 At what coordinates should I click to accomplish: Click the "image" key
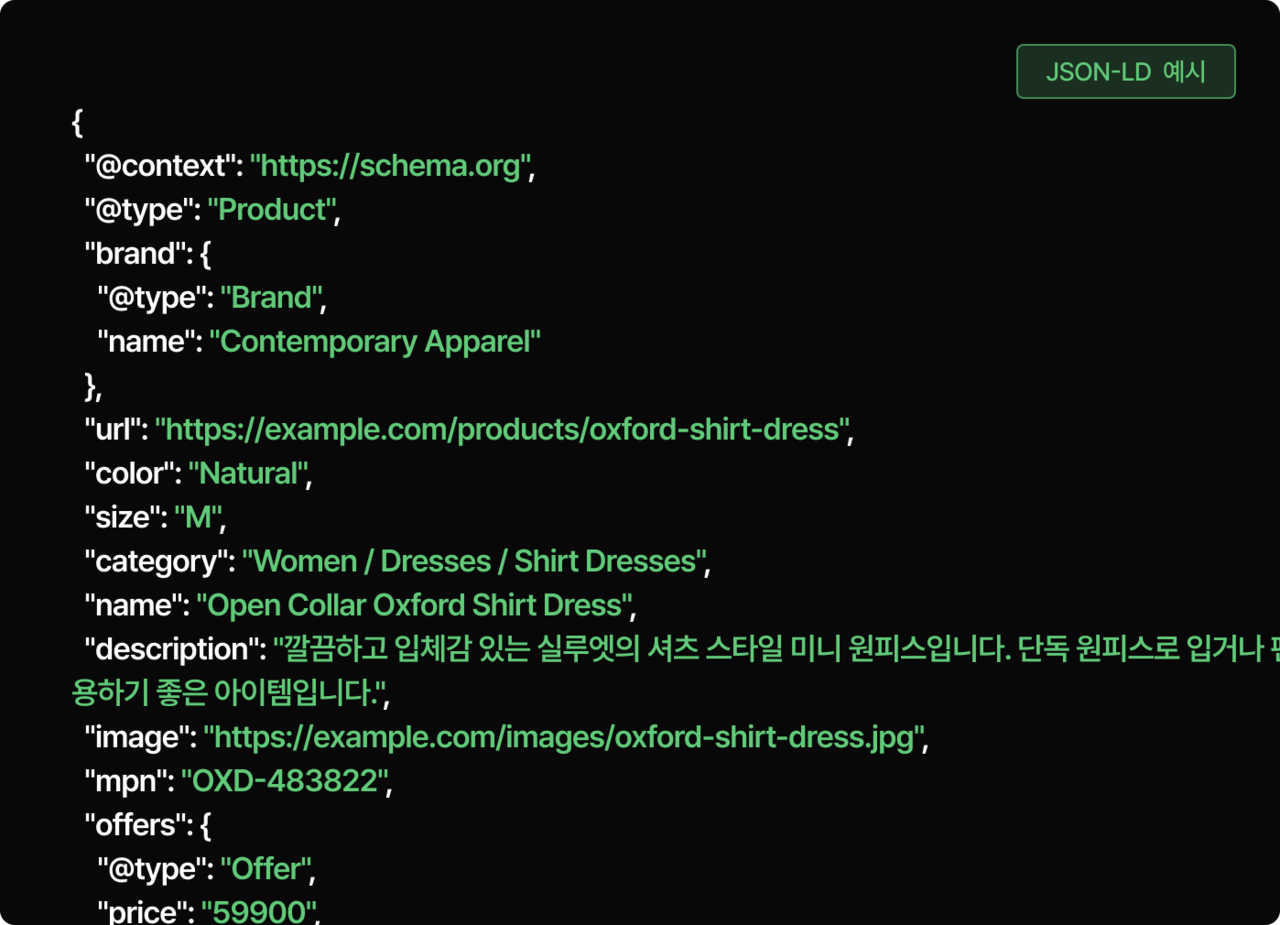[138, 738]
